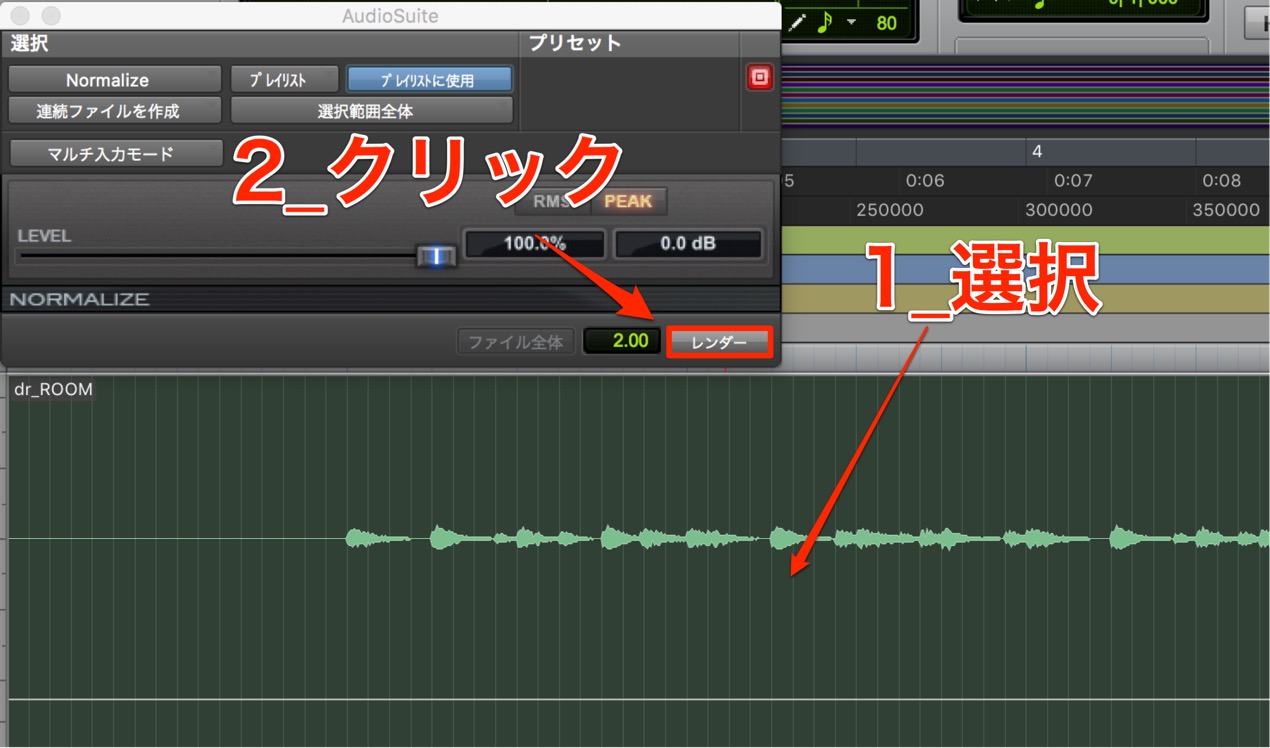Toggle the プレイリストに使用 button
1270x748 pixels.
429,80
